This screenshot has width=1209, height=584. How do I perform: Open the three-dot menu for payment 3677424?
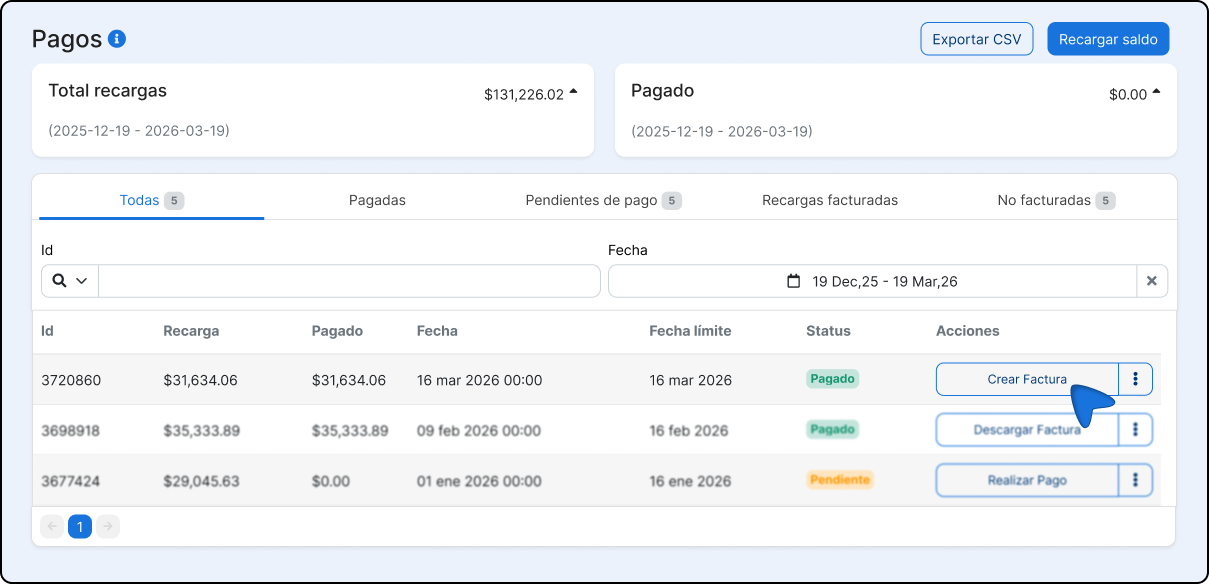tap(1135, 480)
